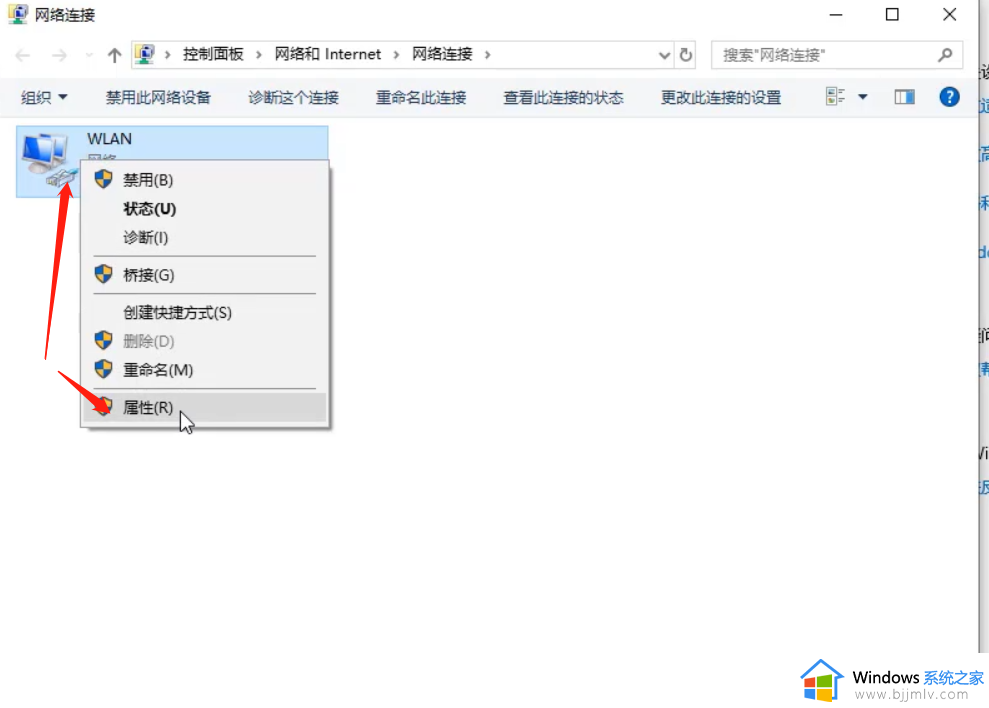Choose 诊断(I) in context menu
The width and height of the screenshot is (989, 708).
[x=204, y=237]
